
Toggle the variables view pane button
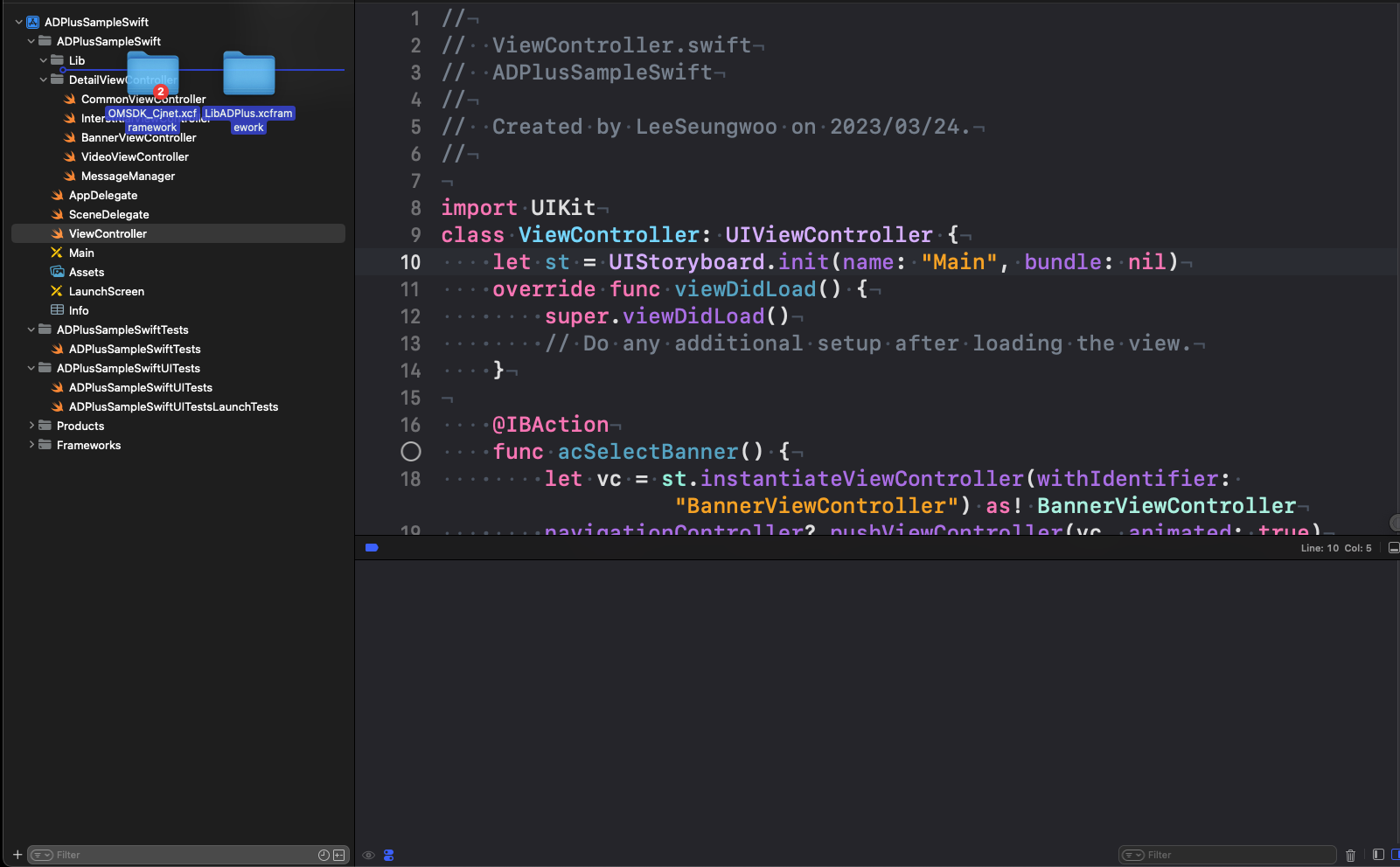click(x=1378, y=855)
